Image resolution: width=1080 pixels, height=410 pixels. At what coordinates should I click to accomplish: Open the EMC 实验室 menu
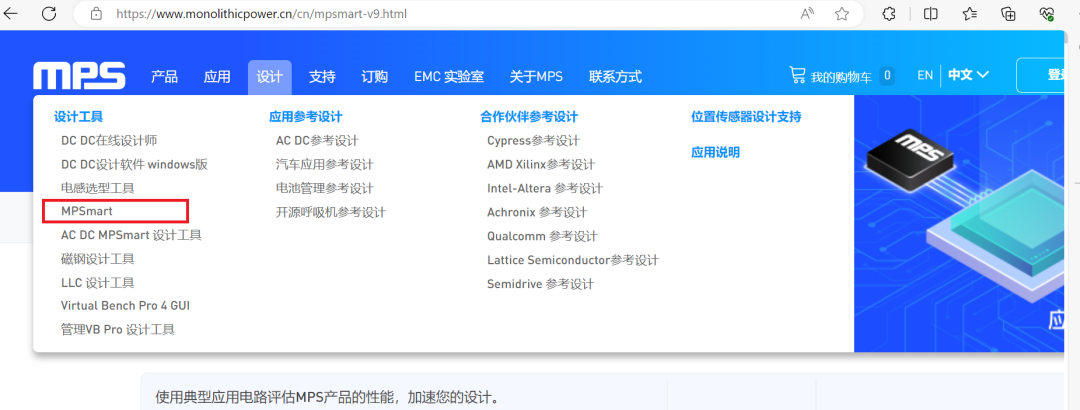point(448,76)
